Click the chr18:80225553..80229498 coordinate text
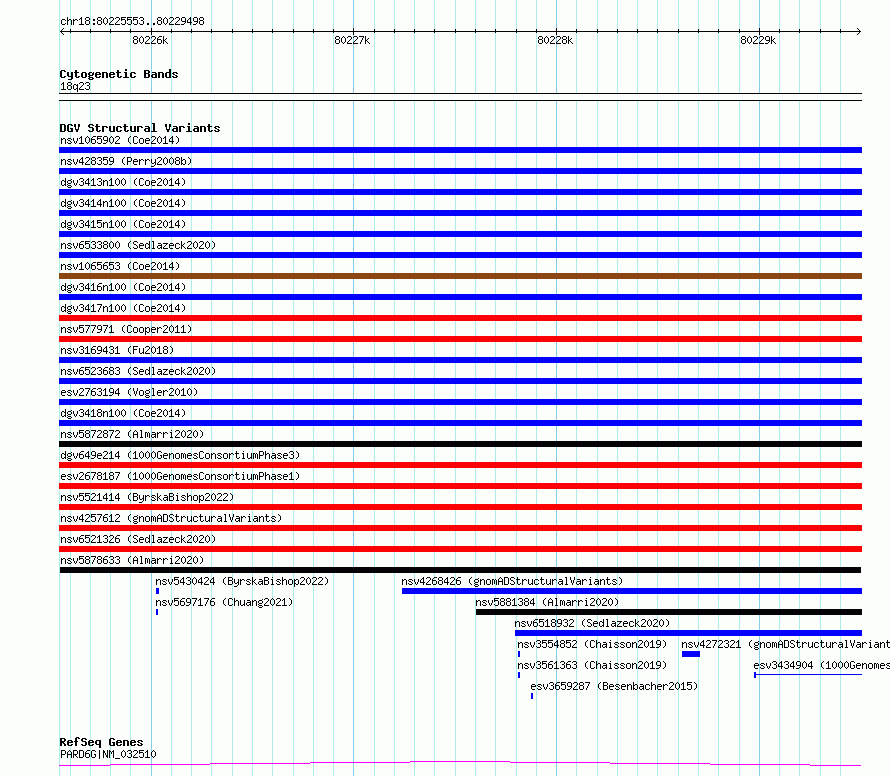The height and width of the screenshot is (776, 890). click(132, 22)
